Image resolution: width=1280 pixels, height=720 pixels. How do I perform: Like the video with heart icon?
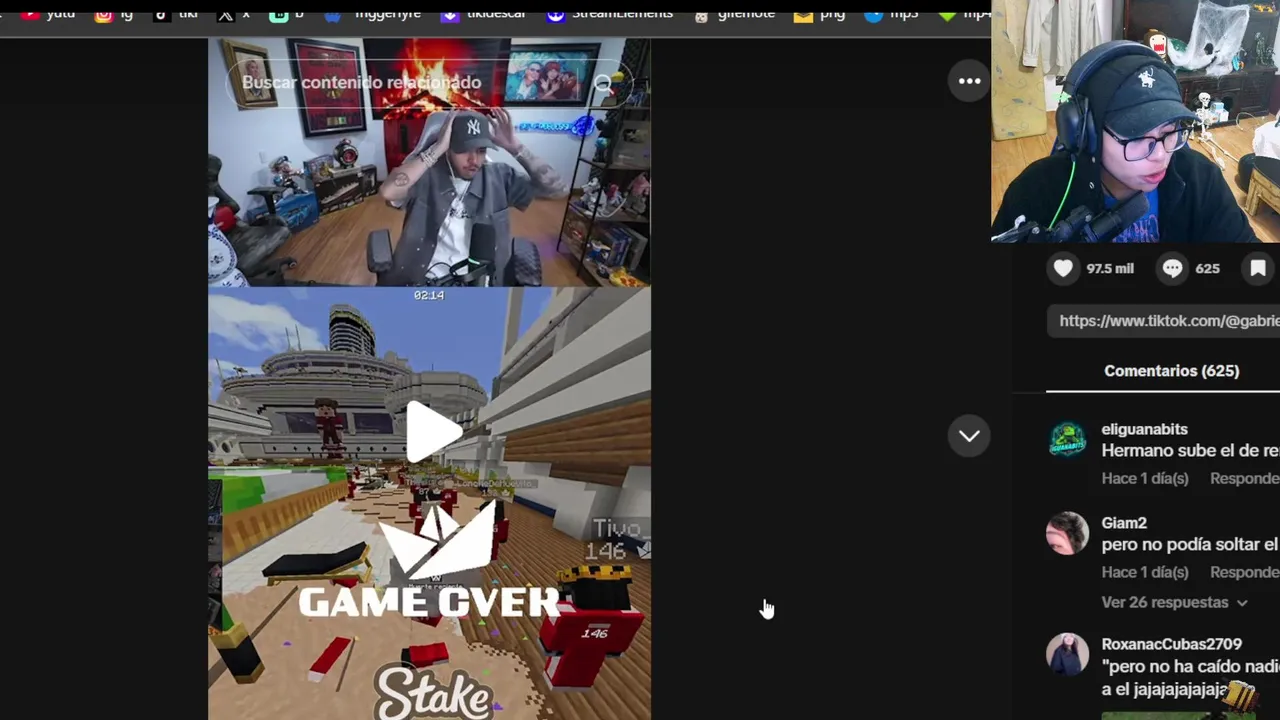(1063, 268)
